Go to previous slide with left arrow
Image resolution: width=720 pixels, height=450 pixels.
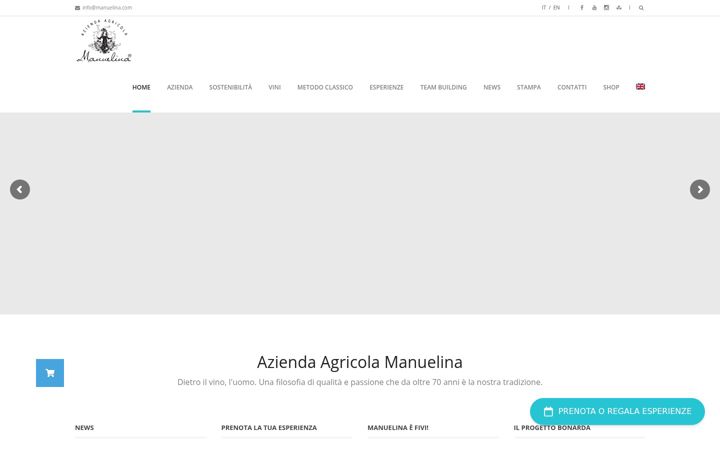point(20,189)
